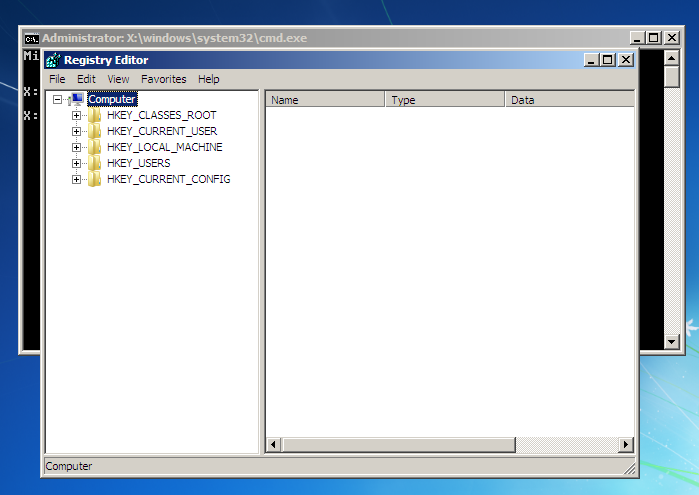Expand the HKEY_CLASSES_ROOT node
This screenshot has height=495, width=699.
click(76, 115)
